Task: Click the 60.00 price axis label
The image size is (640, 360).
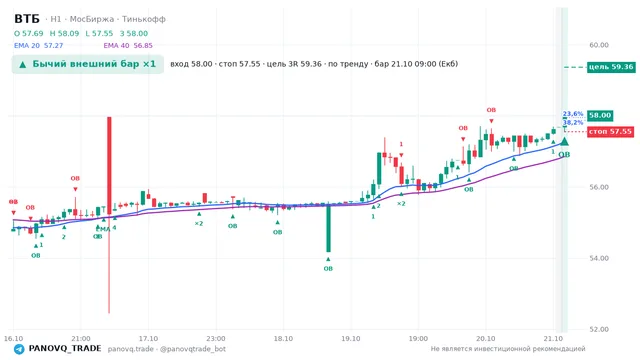Action: pyautogui.click(x=599, y=45)
